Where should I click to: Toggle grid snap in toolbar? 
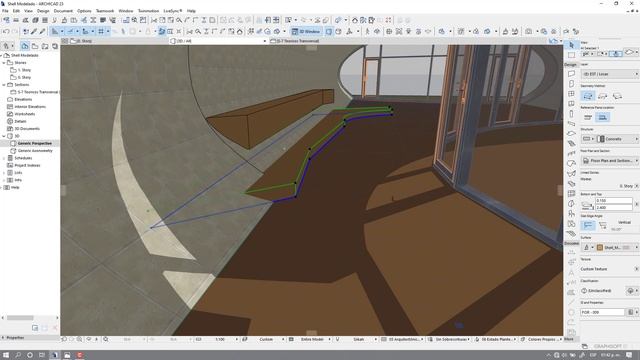tap(101, 31)
